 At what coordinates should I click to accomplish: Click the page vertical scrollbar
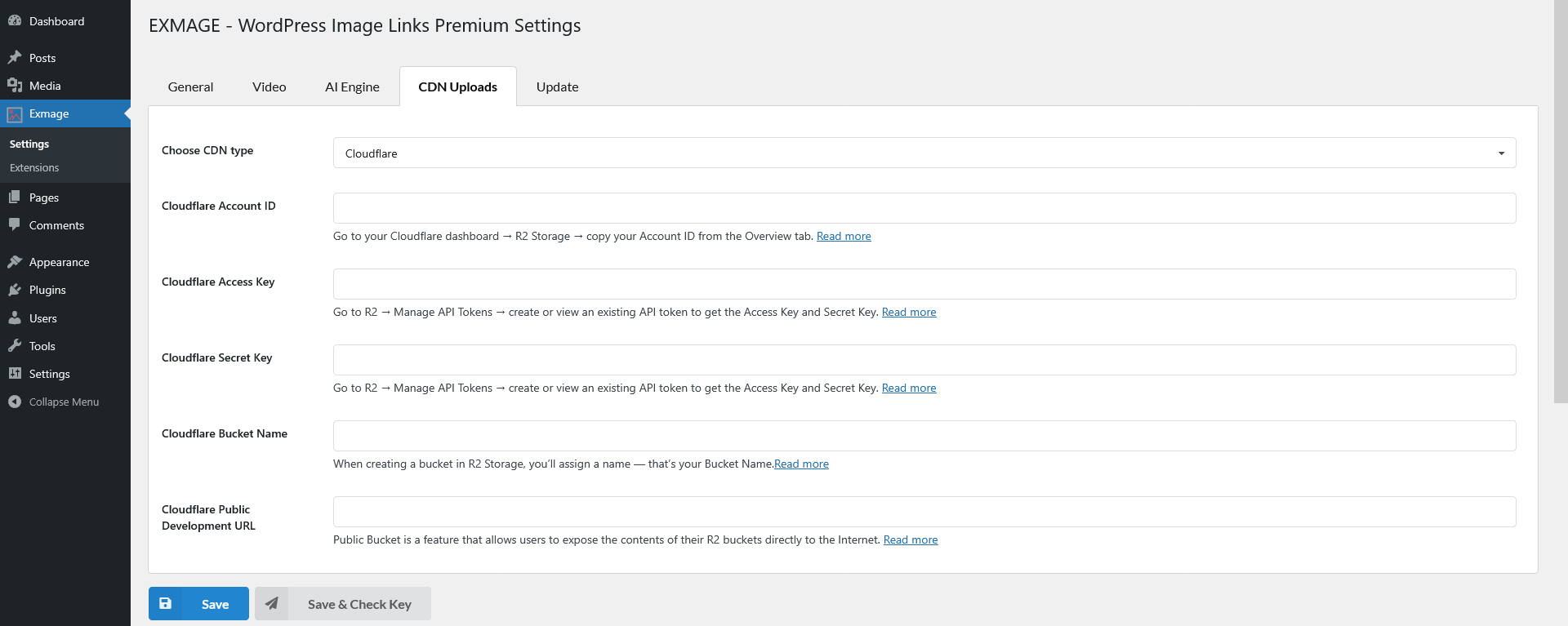[x=1561, y=202]
